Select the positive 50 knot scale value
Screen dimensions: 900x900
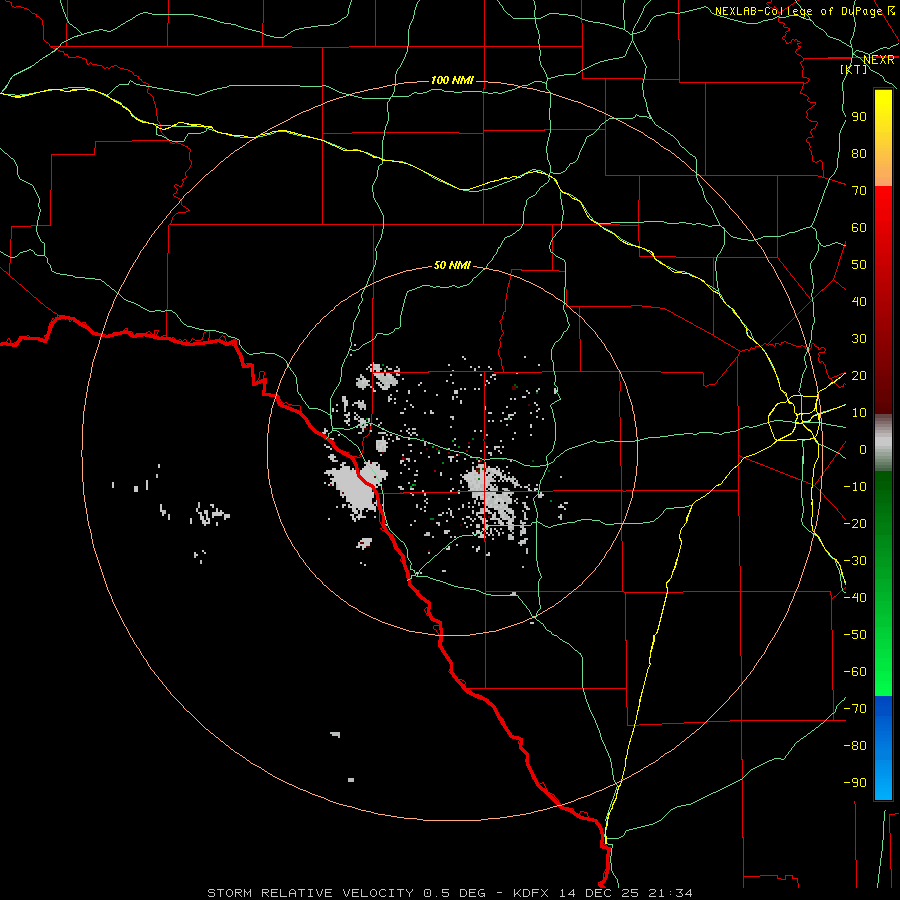tap(859, 265)
